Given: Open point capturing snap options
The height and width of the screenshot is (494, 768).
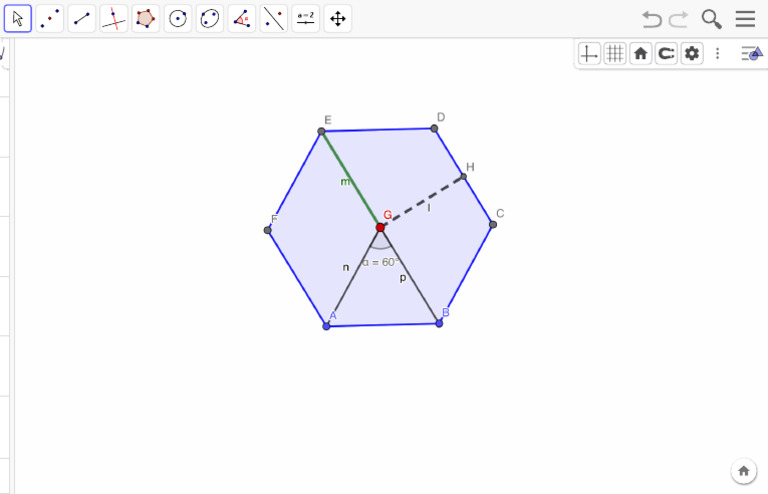Looking at the screenshot, I should click(666, 53).
